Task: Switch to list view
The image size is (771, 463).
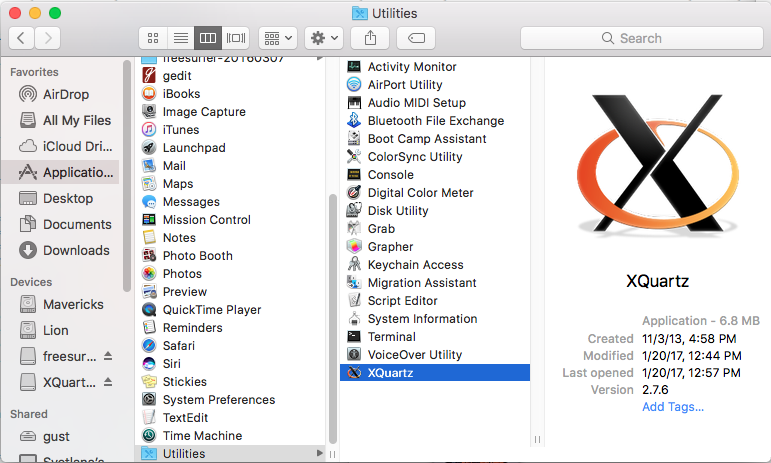Action: [x=181, y=38]
